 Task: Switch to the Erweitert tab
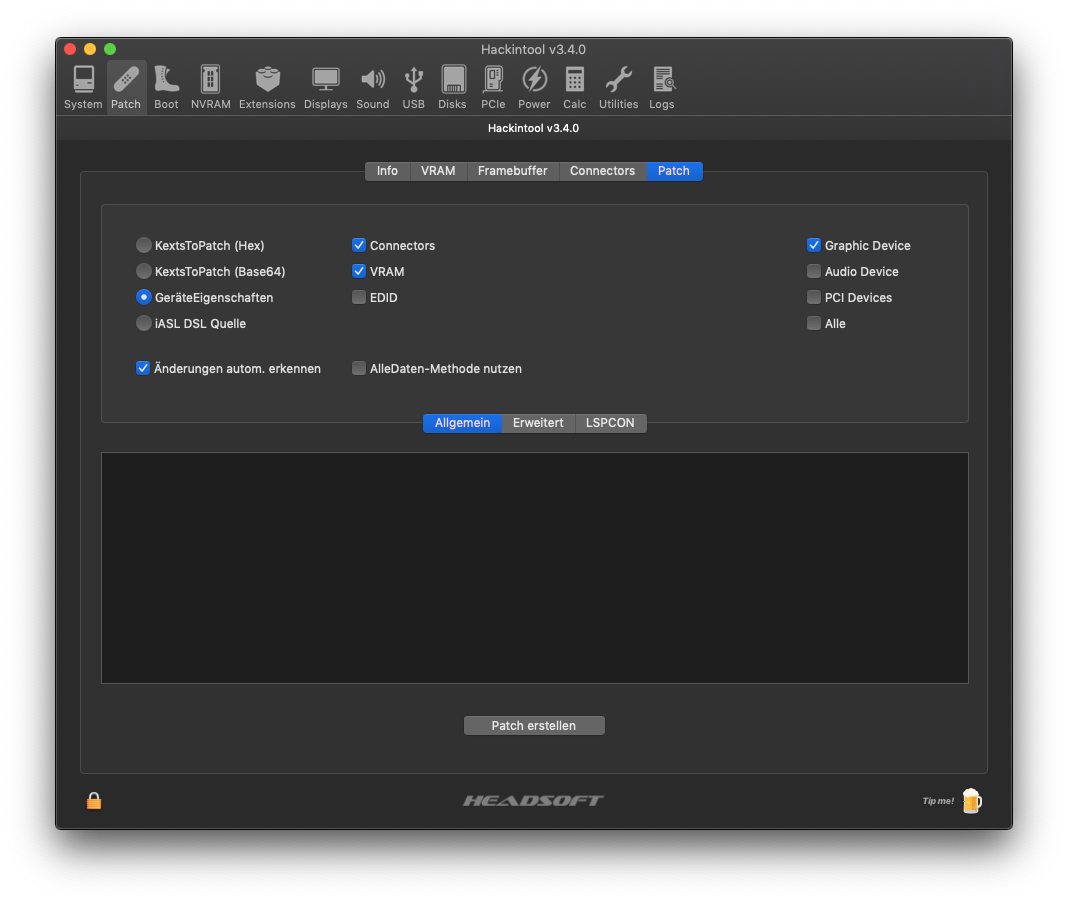[538, 423]
